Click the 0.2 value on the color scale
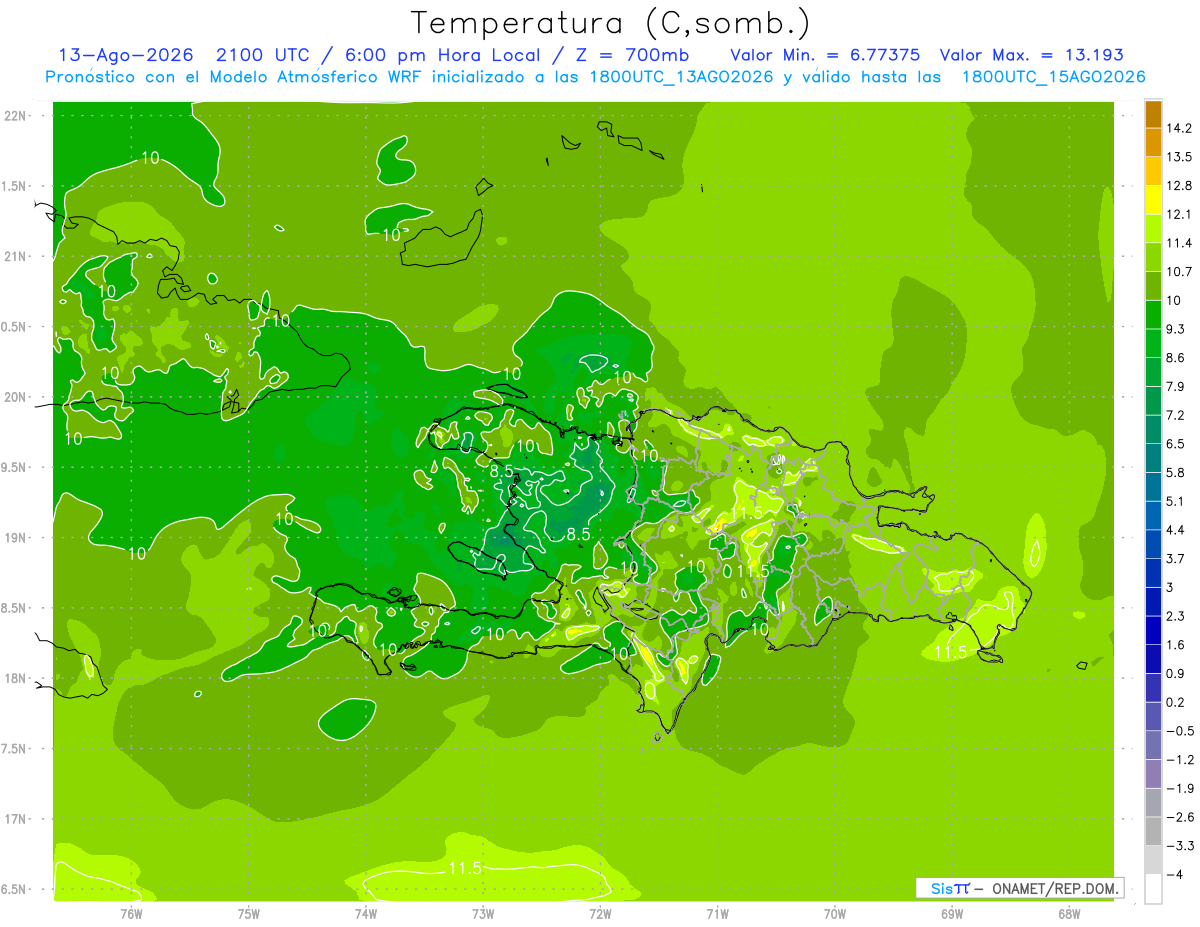The height and width of the screenshot is (927, 1200). coord(1176,702)
